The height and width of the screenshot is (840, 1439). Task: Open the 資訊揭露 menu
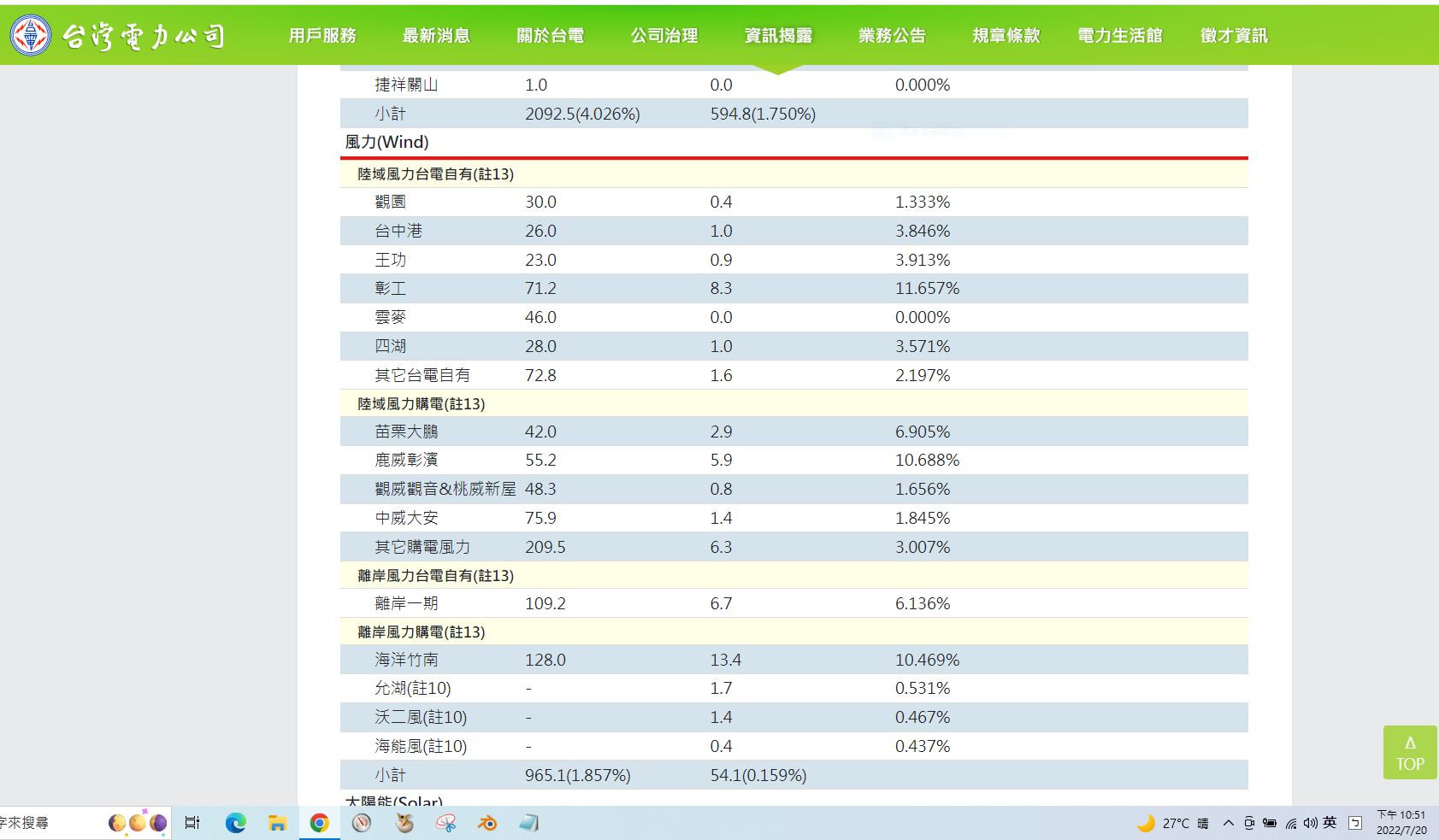(778, 35)
